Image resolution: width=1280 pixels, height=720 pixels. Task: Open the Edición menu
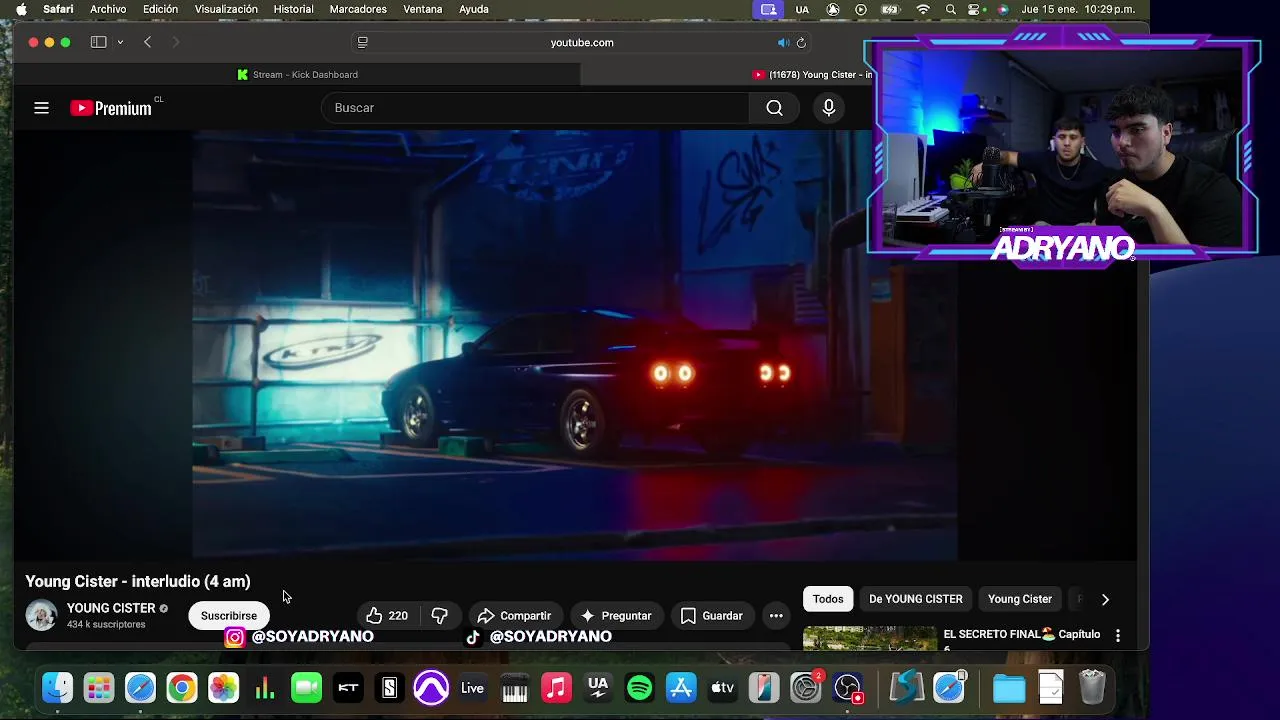(x=160, y=9)
